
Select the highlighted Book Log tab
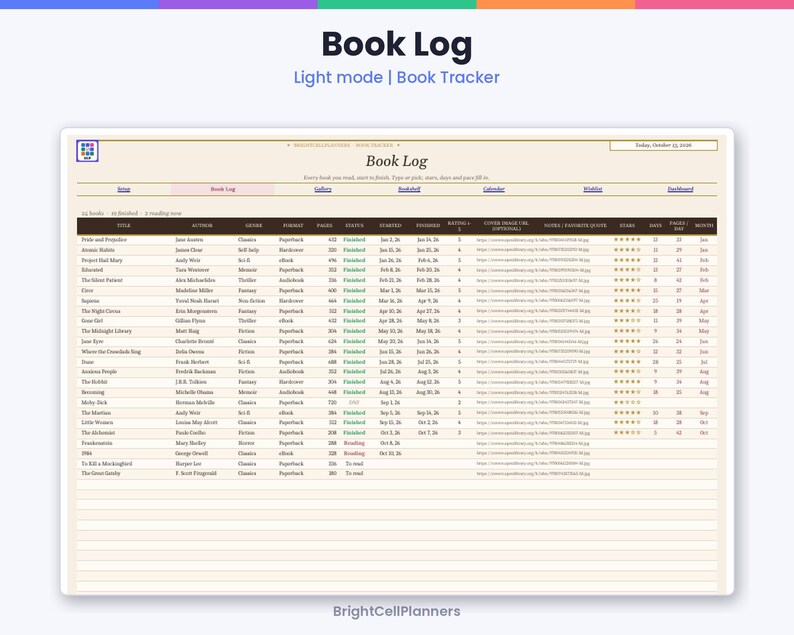click(223, 189)
